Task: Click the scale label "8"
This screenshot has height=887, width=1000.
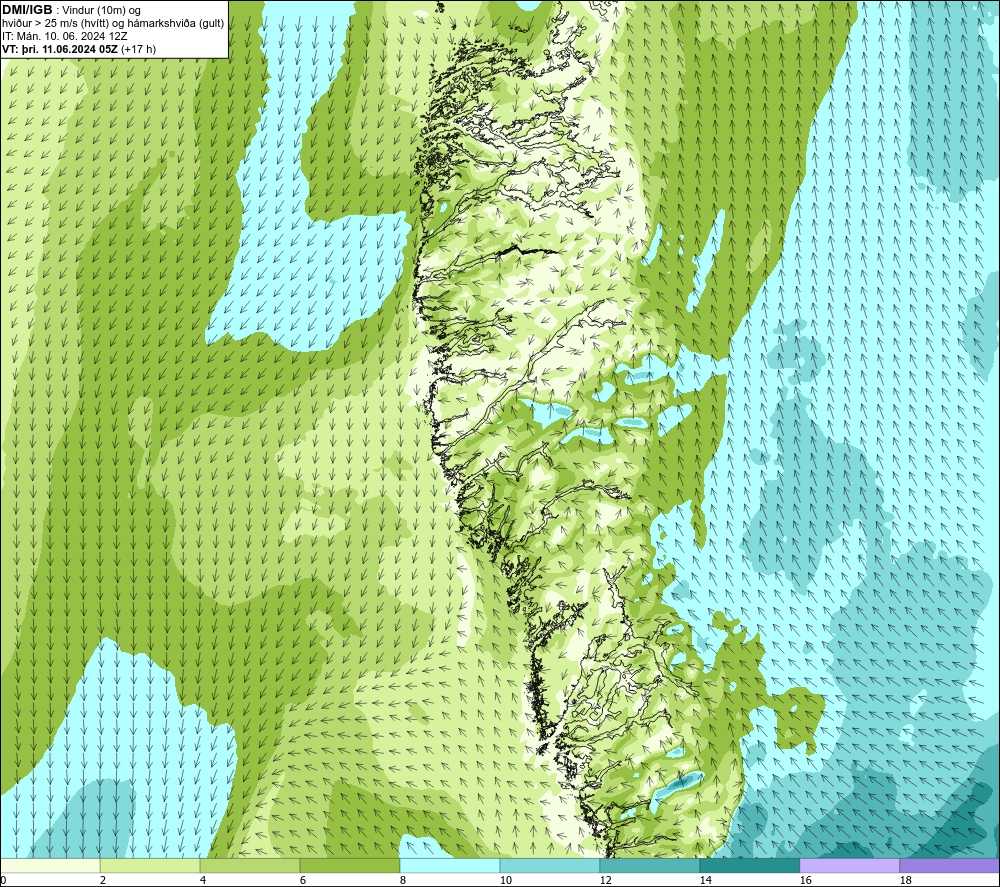Action: 403,880
